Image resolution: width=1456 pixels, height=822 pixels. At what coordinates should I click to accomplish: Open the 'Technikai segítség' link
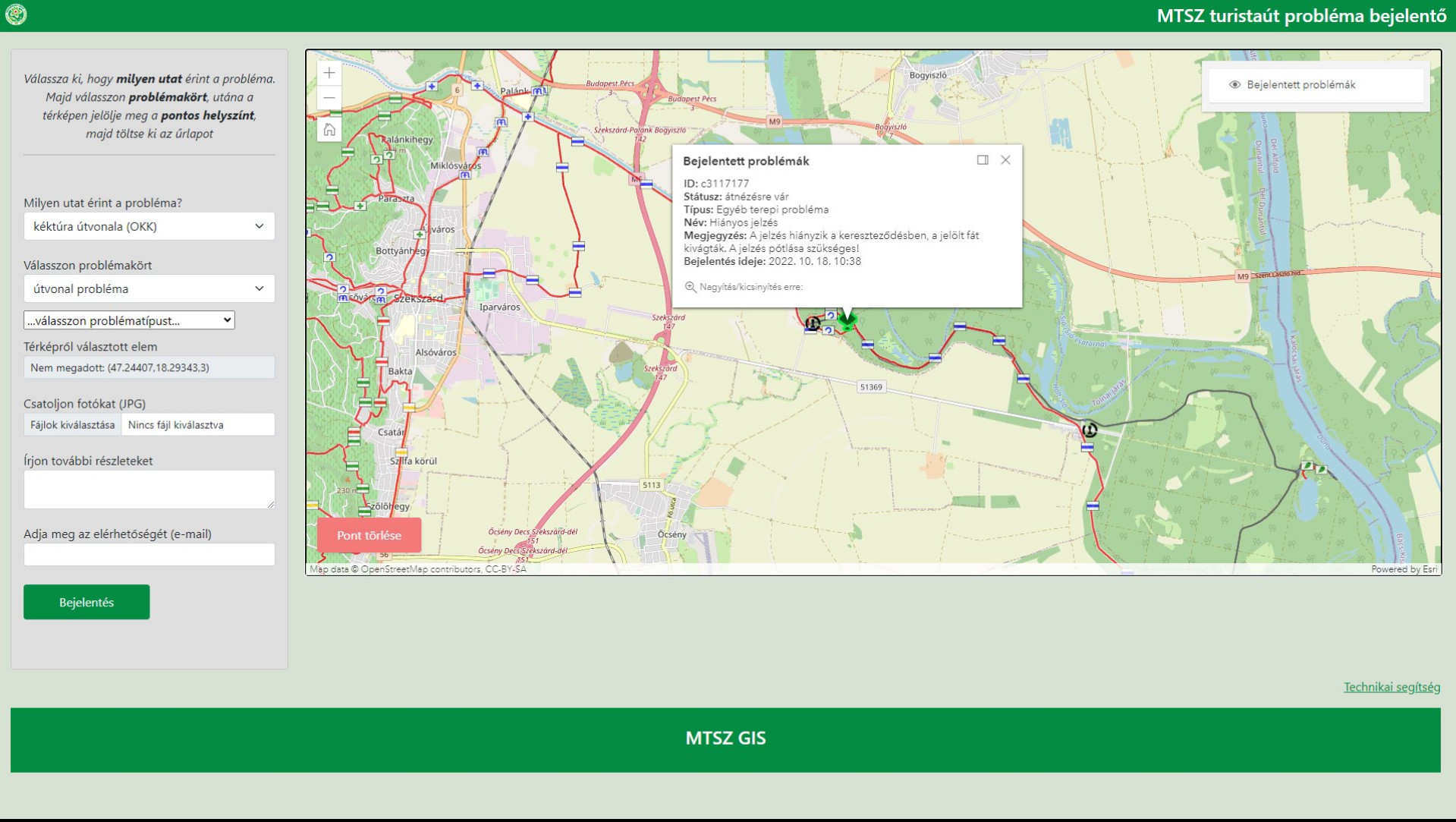click(1392, 687)
